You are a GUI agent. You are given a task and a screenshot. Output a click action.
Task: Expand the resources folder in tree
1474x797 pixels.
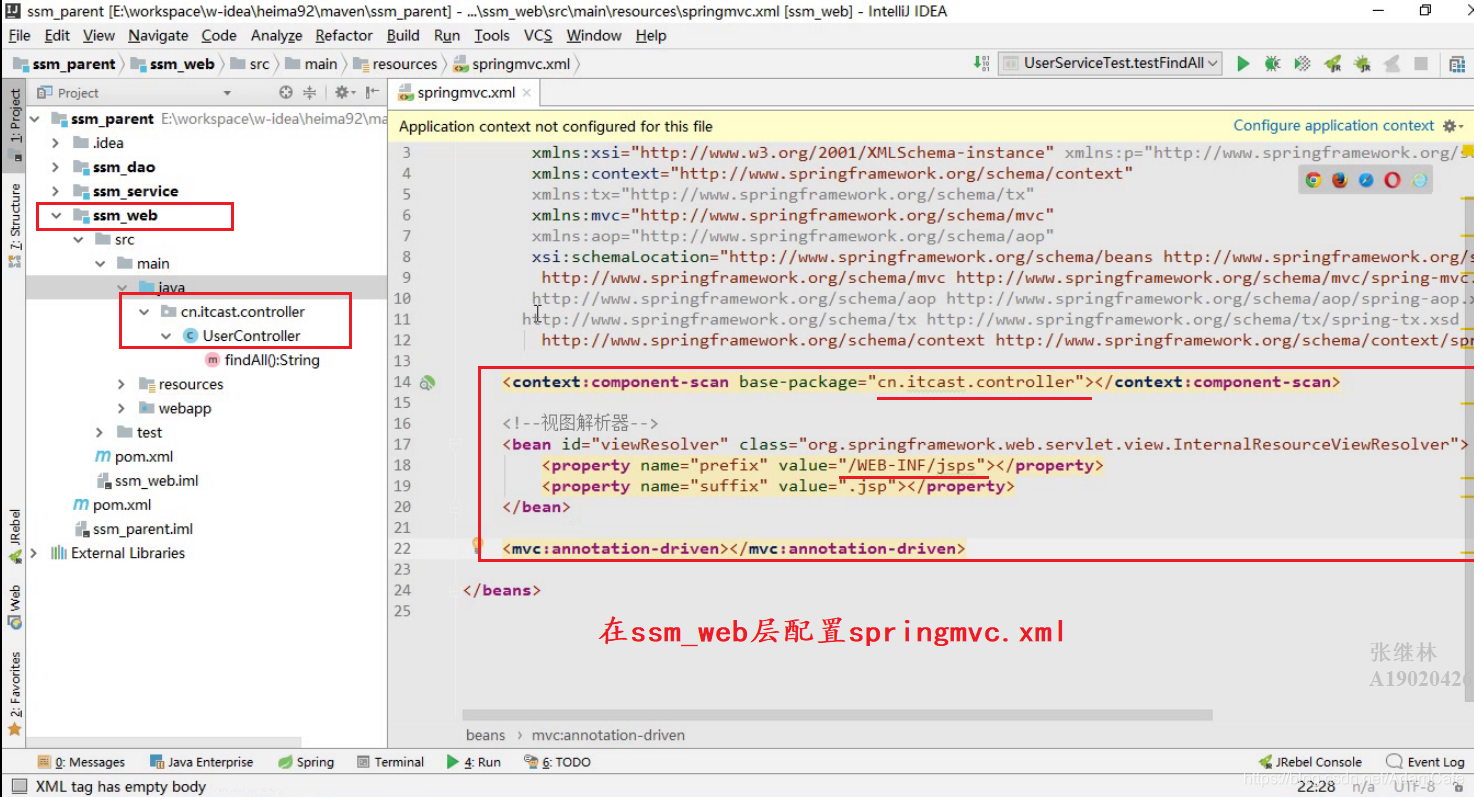point(122,384)
